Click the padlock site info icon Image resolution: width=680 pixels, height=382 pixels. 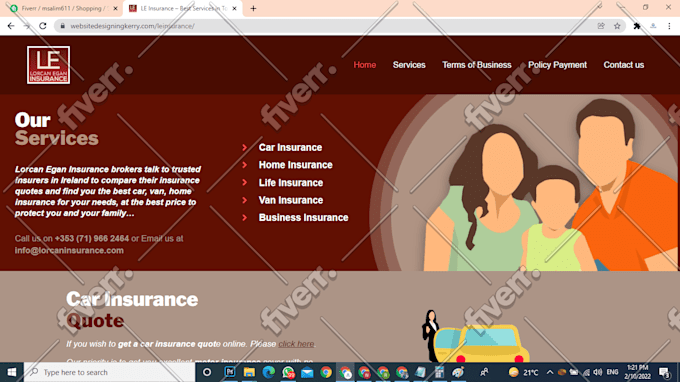[62, 26]
